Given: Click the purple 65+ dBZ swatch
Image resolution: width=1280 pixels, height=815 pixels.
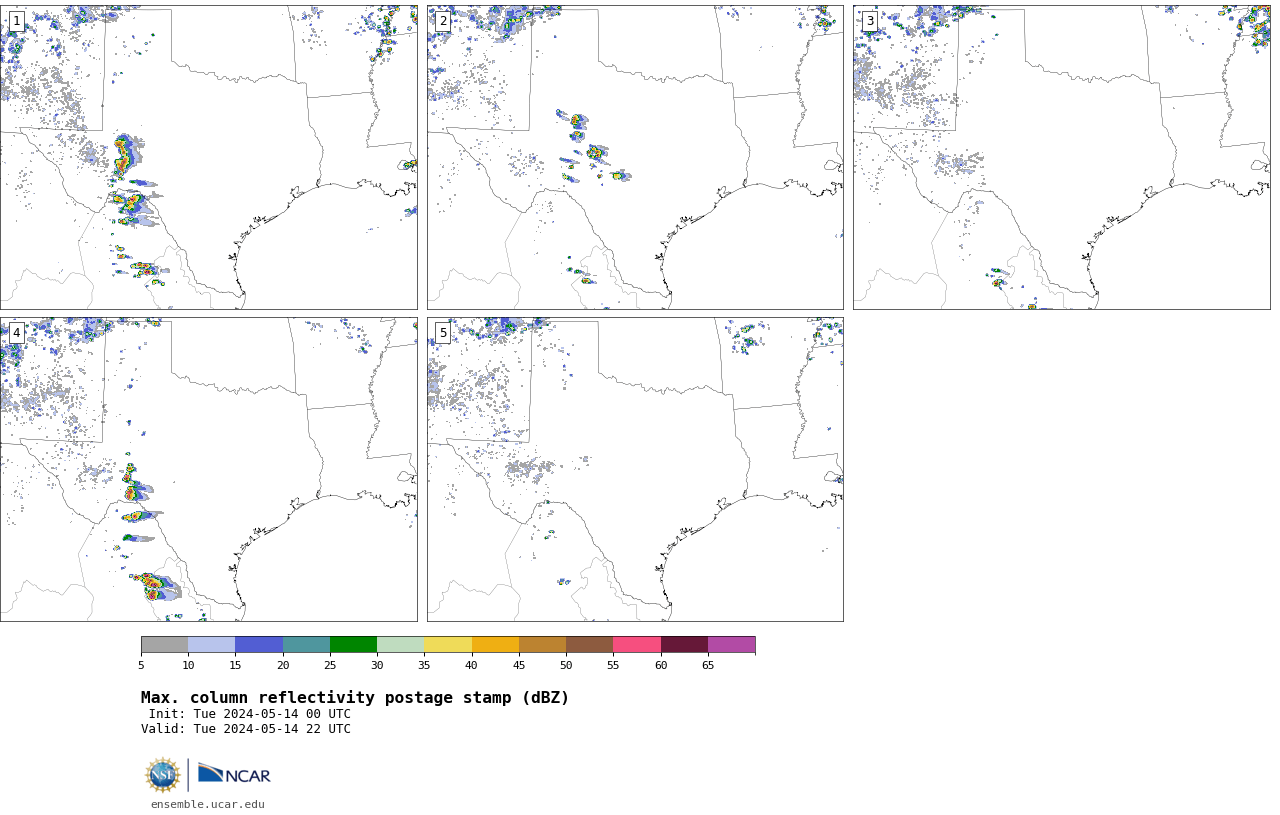Looking at the screenshot, I should pos(731,644).
